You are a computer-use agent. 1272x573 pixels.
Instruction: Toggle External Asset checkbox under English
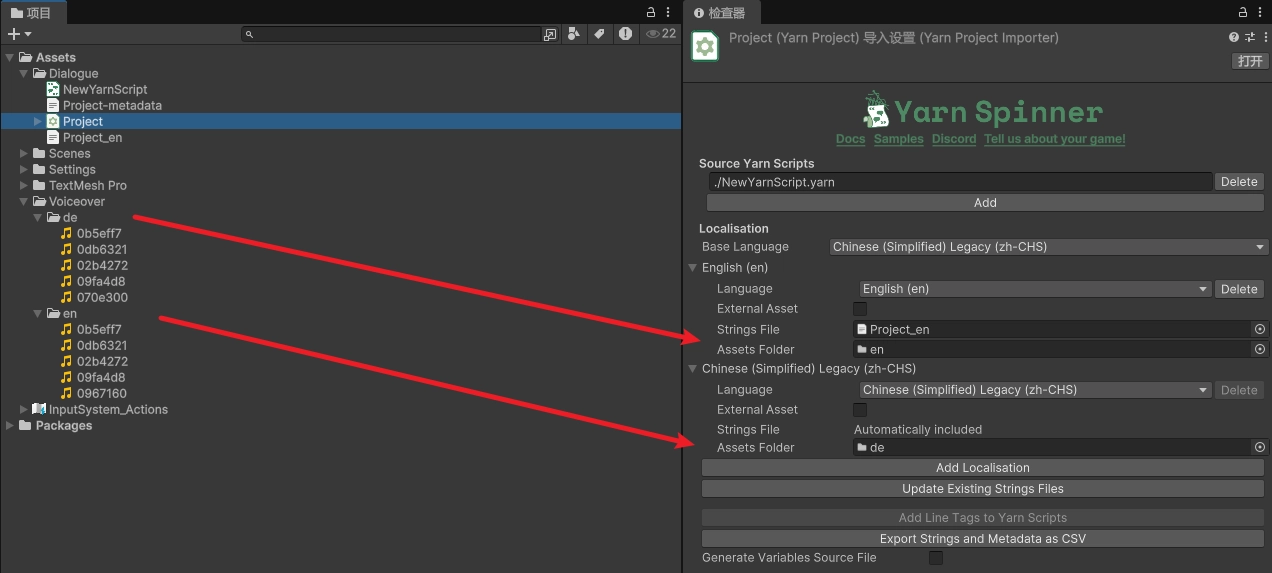tap(860, 309)
